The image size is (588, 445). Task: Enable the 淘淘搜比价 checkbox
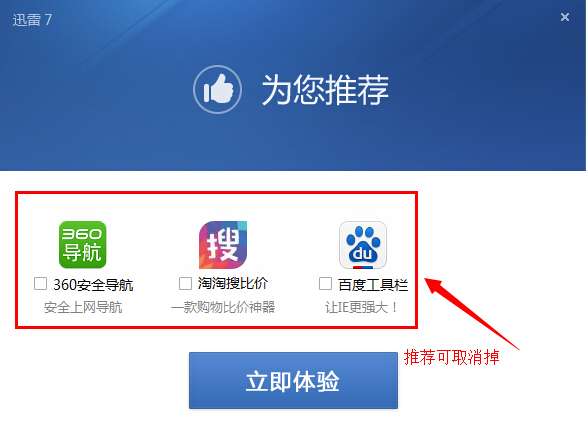click(x=185, y=283)
